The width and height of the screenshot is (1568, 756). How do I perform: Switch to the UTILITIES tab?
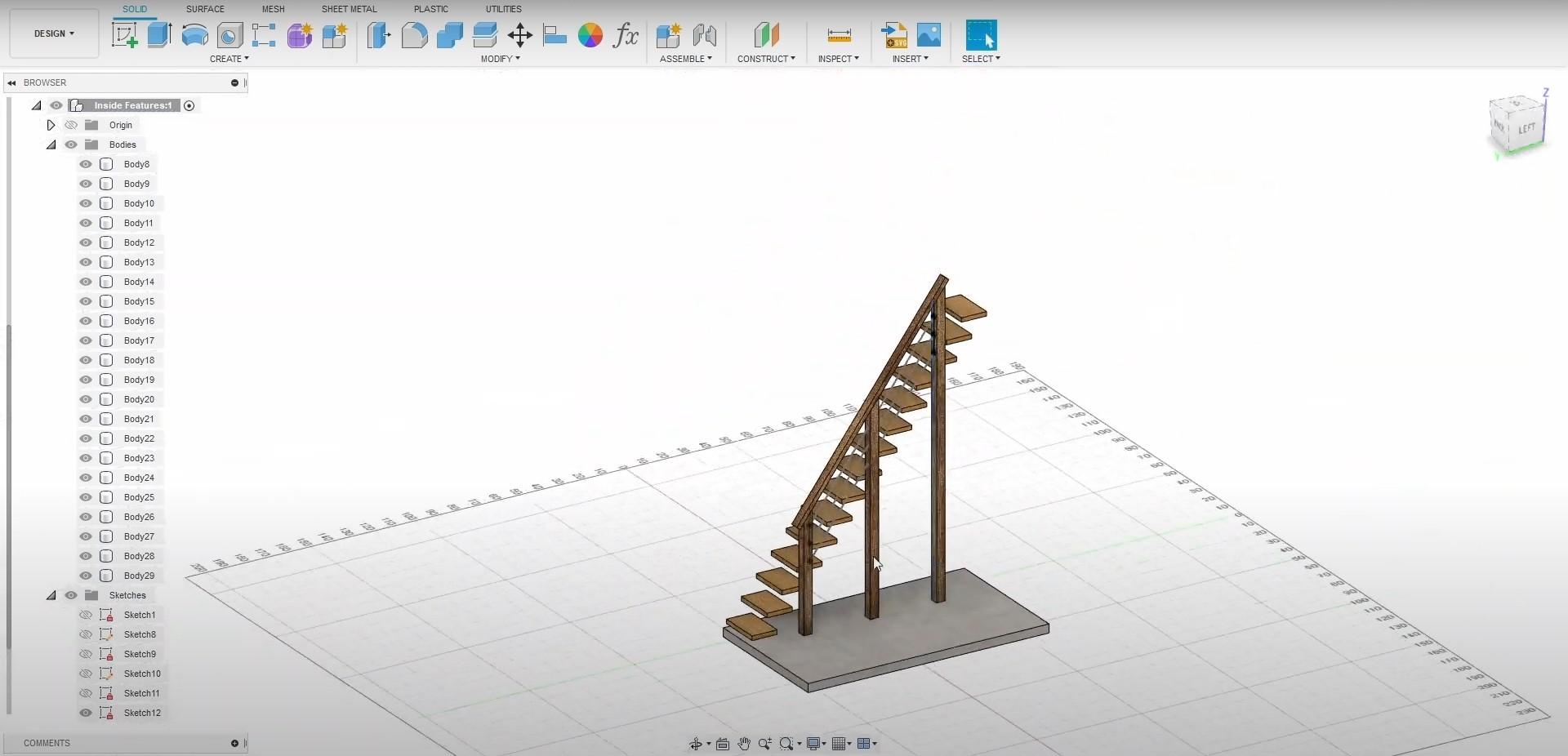503,9
